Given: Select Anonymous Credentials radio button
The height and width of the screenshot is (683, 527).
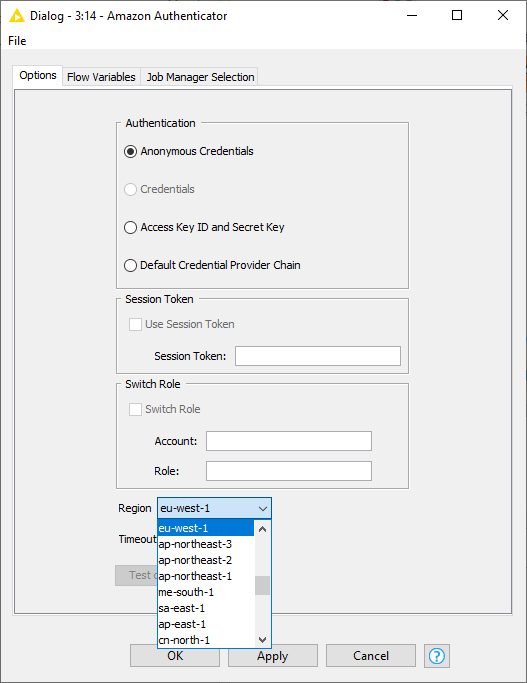Looking at the screenshot, I should point(130,152).
